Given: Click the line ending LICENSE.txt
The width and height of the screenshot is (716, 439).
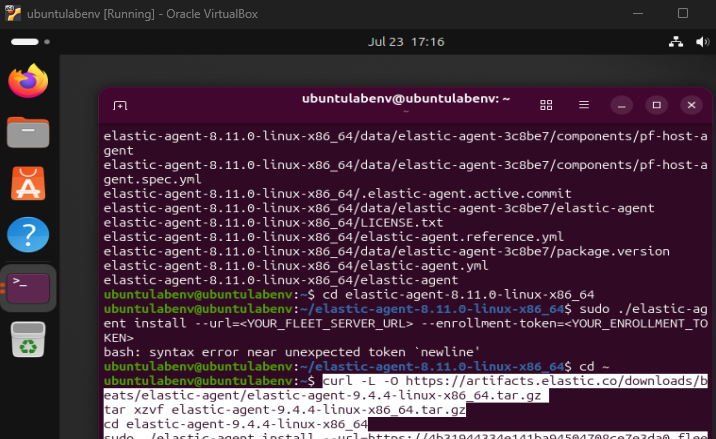Looking at the screenshot, I should point(273,222).
